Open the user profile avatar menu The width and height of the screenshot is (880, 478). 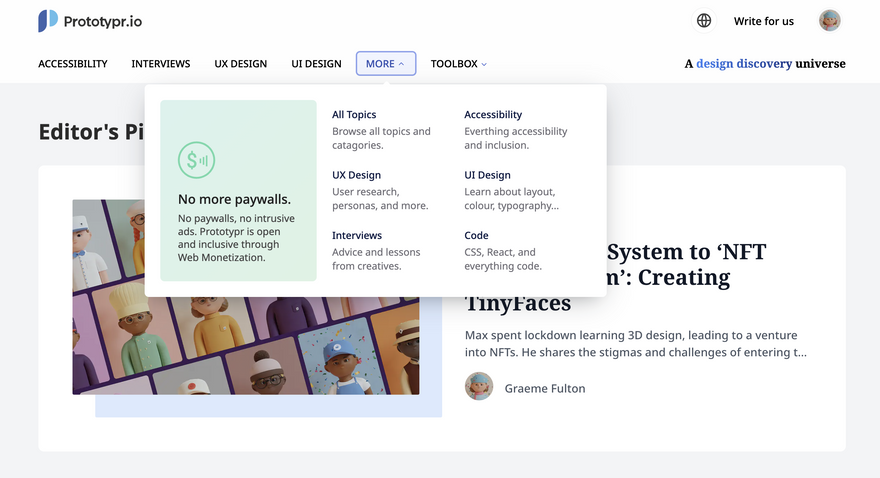point(829,21)
